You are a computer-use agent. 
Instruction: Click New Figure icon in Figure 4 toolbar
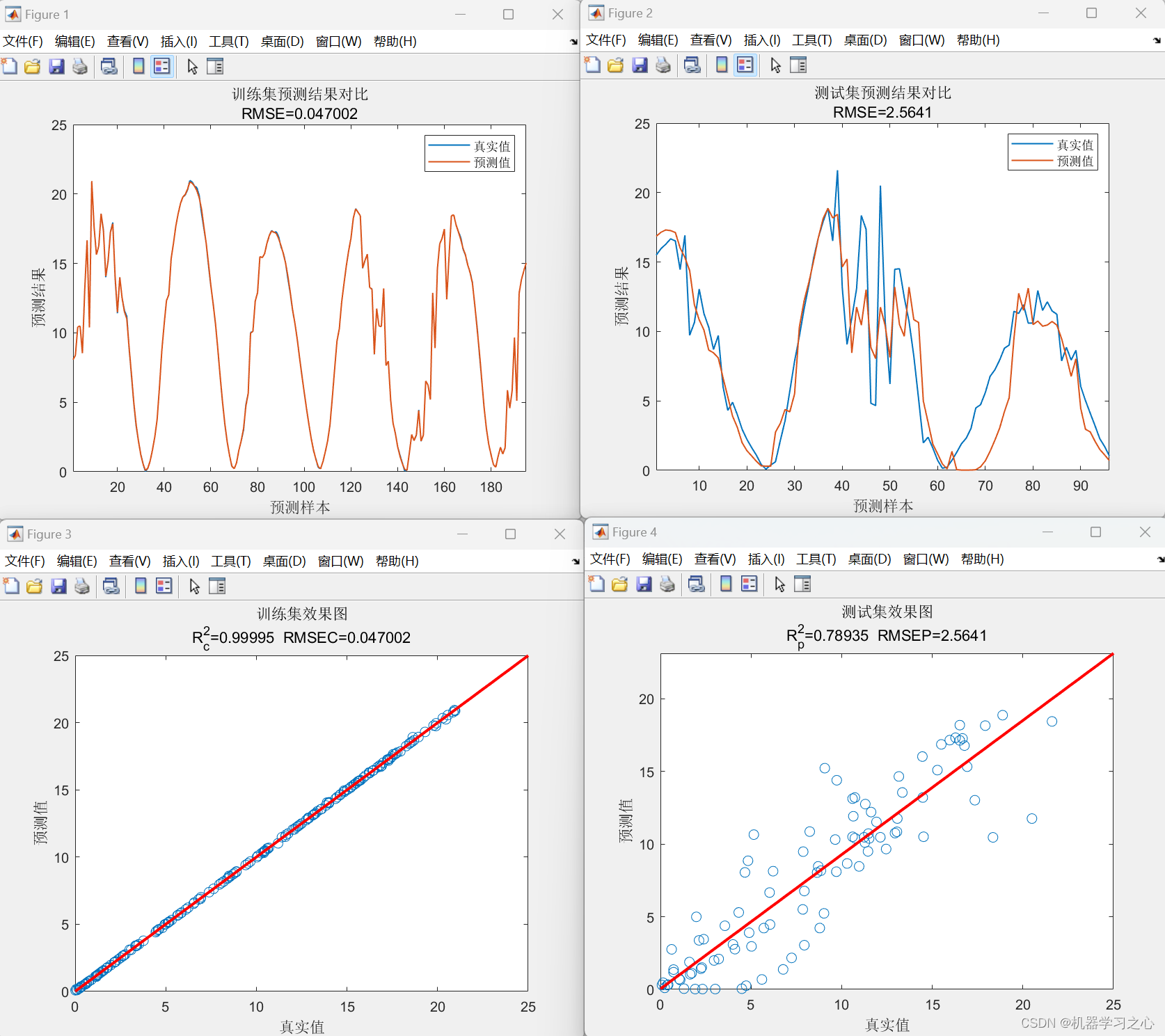(x=597, y=584)
